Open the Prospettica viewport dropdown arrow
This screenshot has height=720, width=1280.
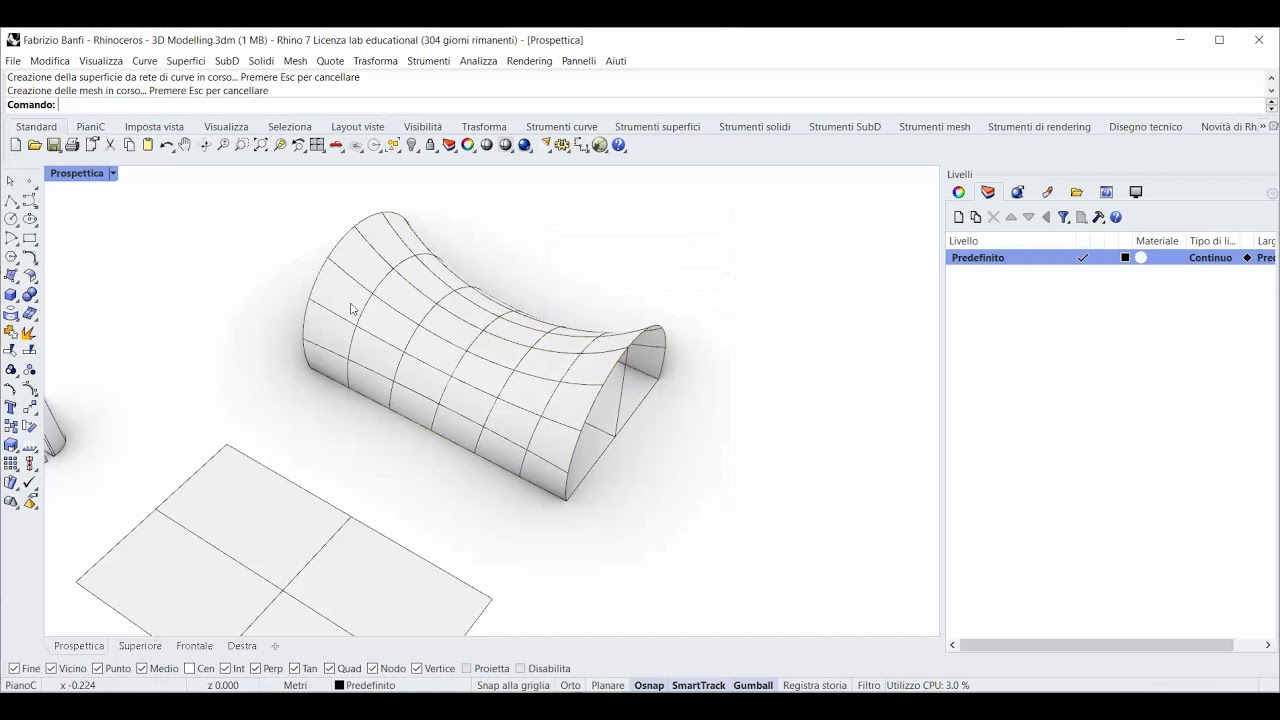pyautogui.click(x=113, y=173)
